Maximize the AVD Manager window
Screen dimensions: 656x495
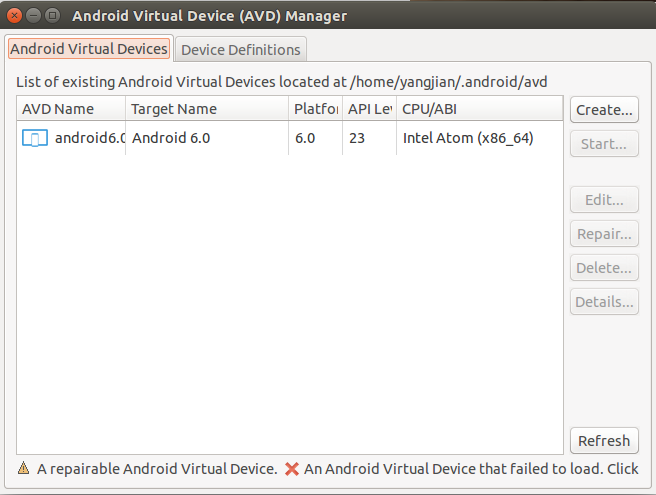coord(52,16)
